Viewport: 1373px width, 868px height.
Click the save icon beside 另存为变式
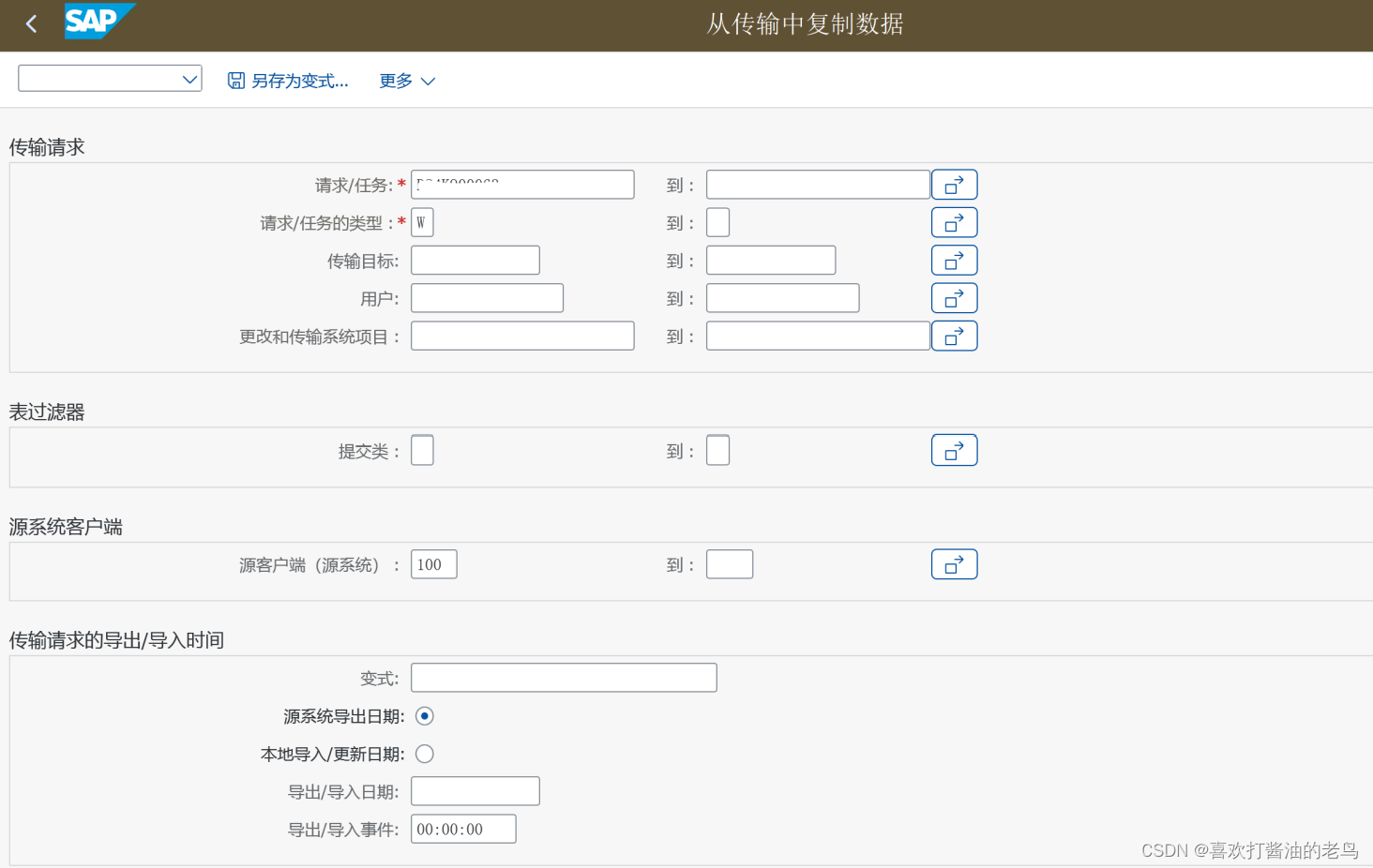tap(235, 80)
